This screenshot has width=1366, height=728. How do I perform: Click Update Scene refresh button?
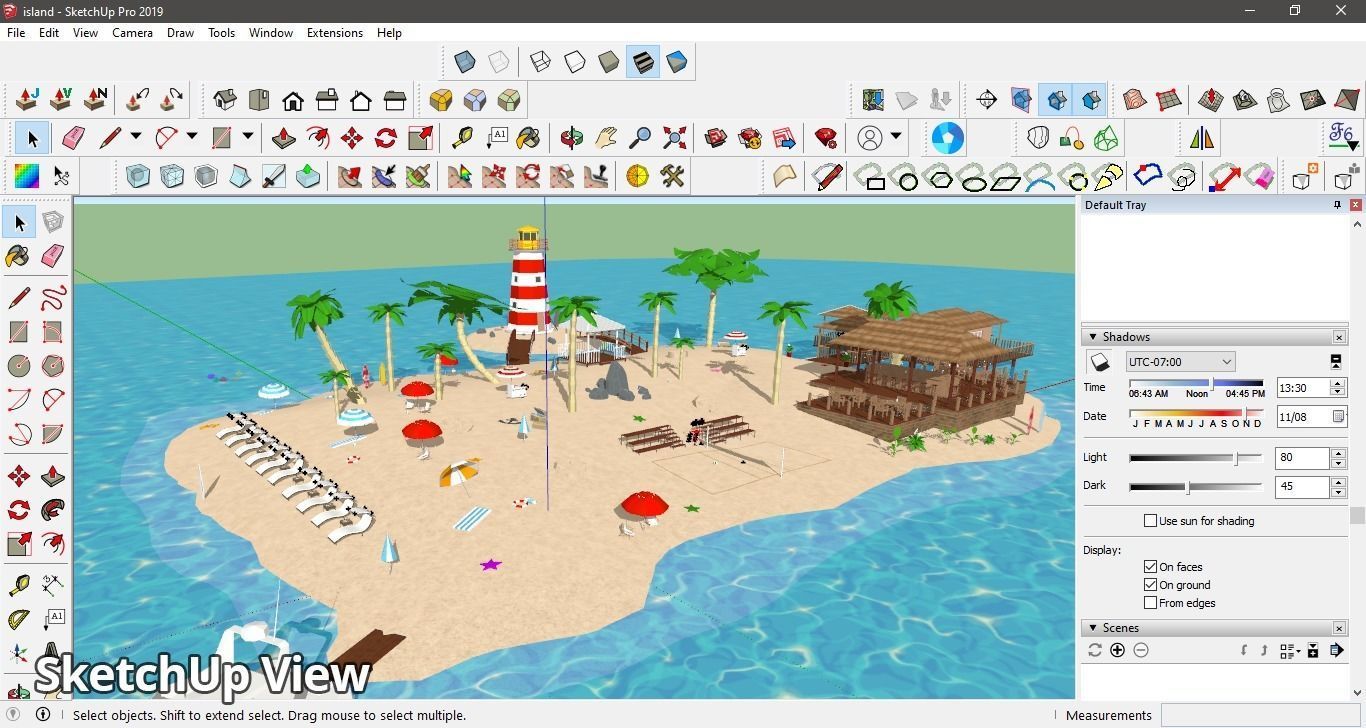click(1095, 650)
